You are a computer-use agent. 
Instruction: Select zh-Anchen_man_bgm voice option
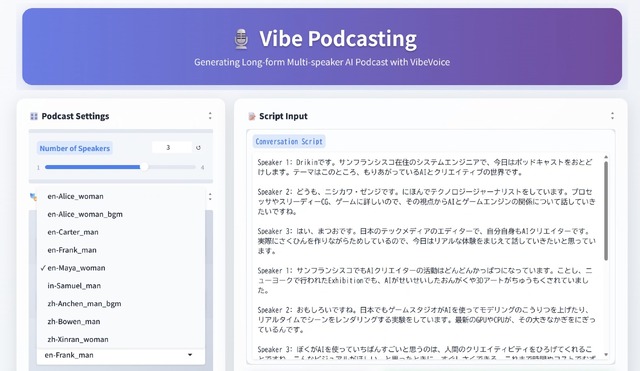pos(121,304)
